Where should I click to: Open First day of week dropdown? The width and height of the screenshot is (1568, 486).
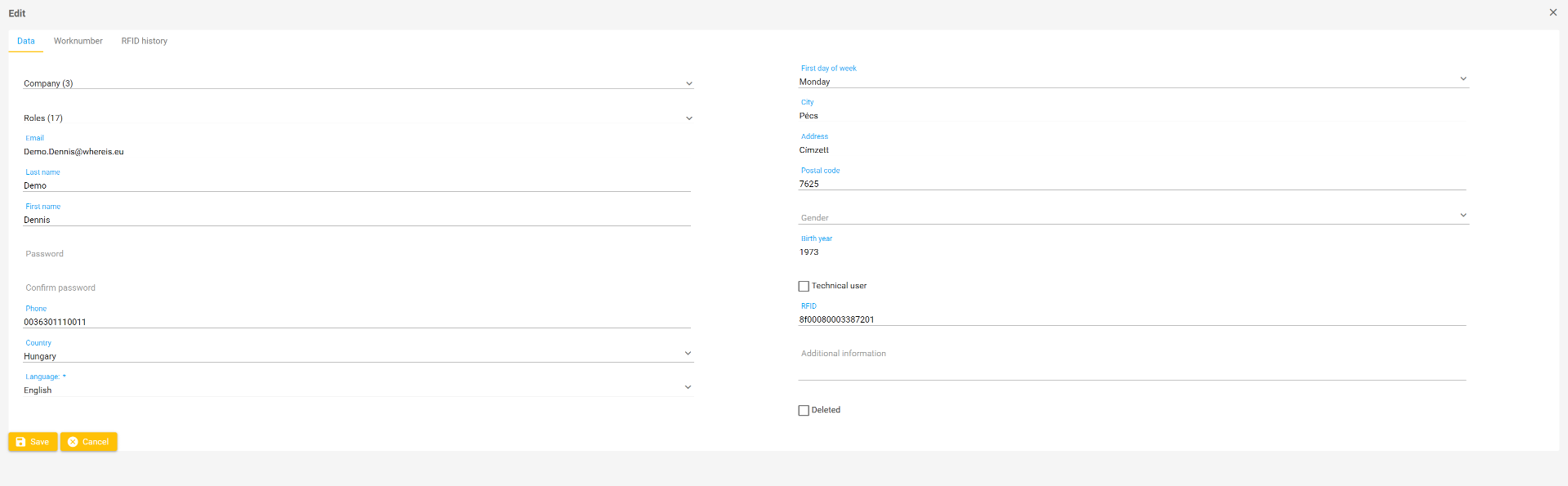coord(1133,82)
